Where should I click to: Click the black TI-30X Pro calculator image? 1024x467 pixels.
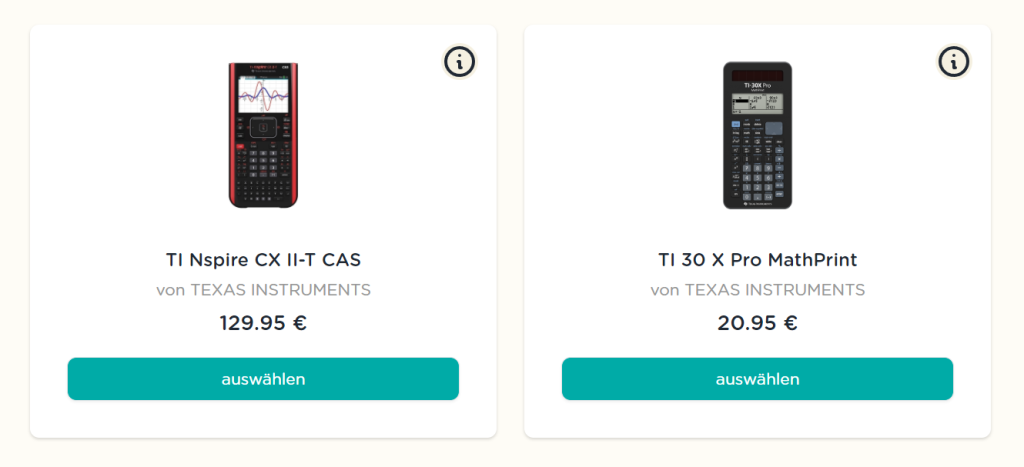tap(758, 135)
